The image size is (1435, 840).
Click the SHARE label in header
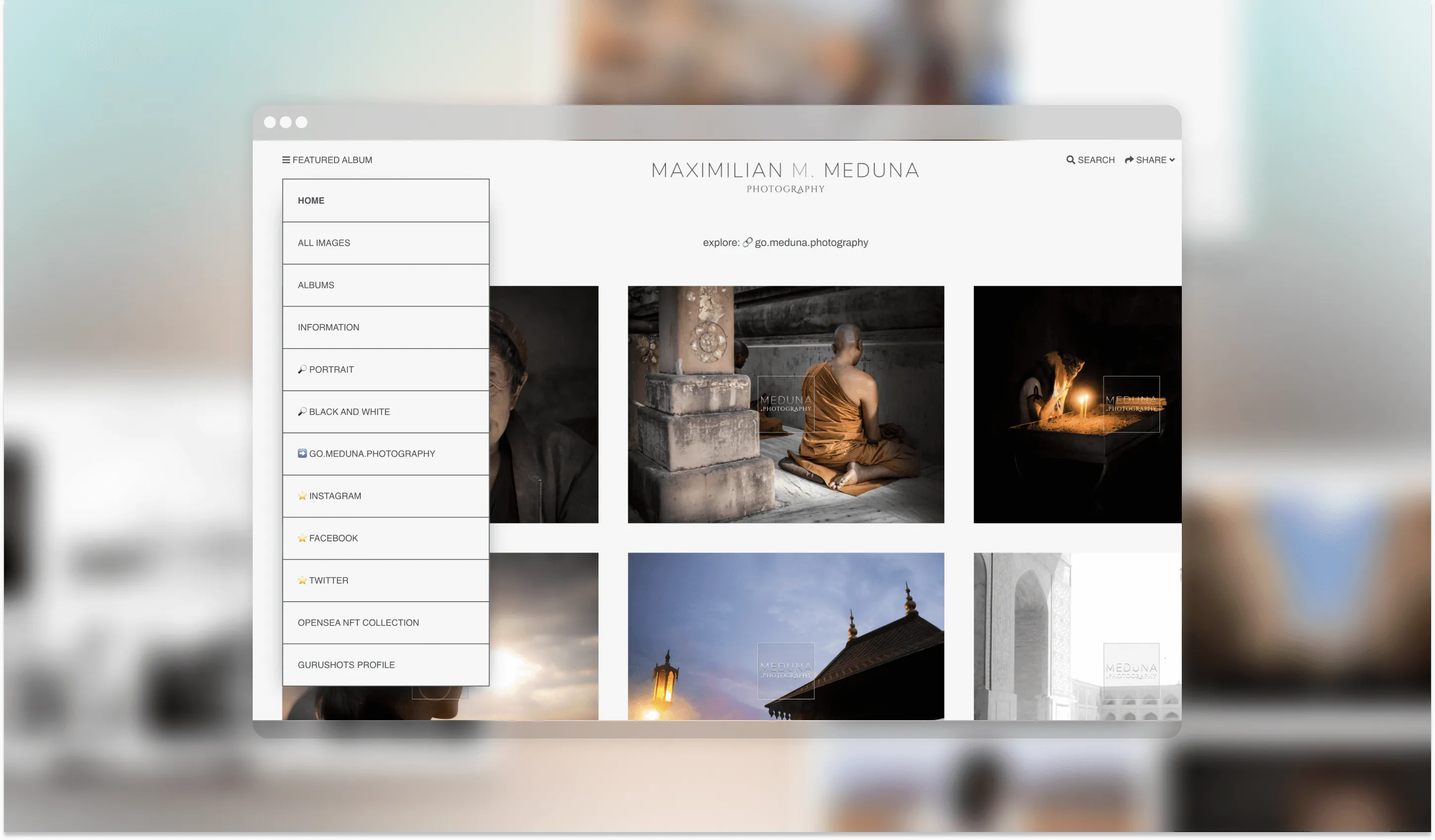point(1151,160)
